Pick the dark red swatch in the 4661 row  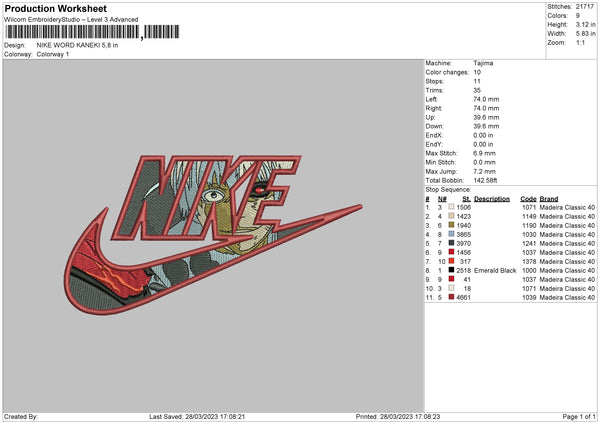[x=452, y=297]
